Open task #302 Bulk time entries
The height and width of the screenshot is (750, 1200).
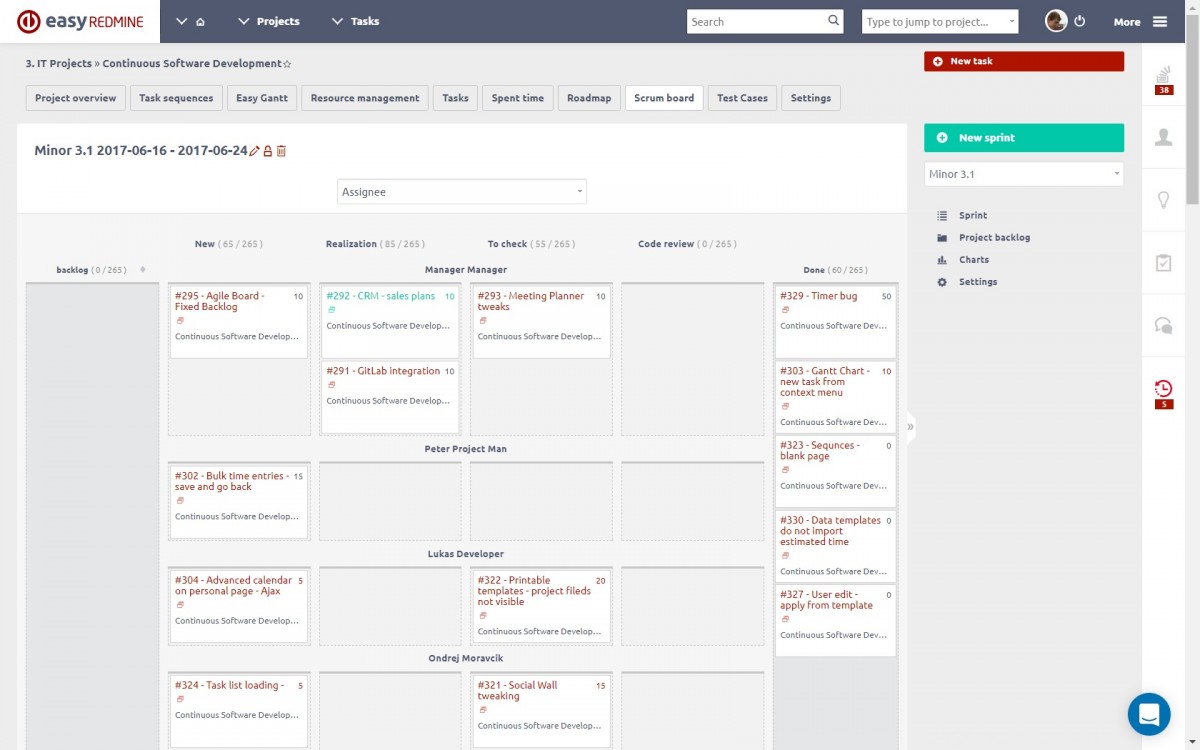pyautogui.click(x=231, y=481)
